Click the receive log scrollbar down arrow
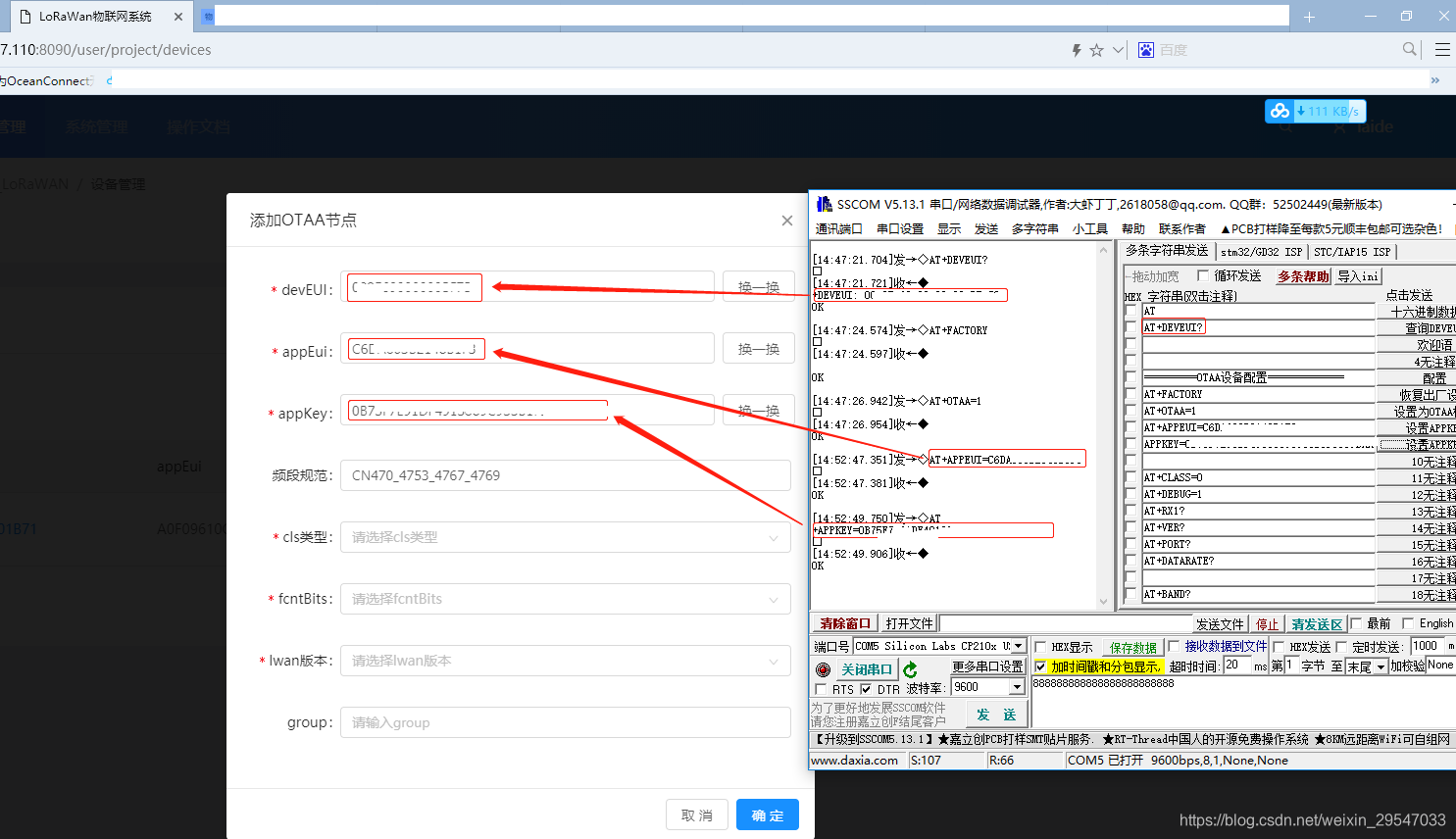This screenshot has height=839, width=1456. coord(1103,602)
